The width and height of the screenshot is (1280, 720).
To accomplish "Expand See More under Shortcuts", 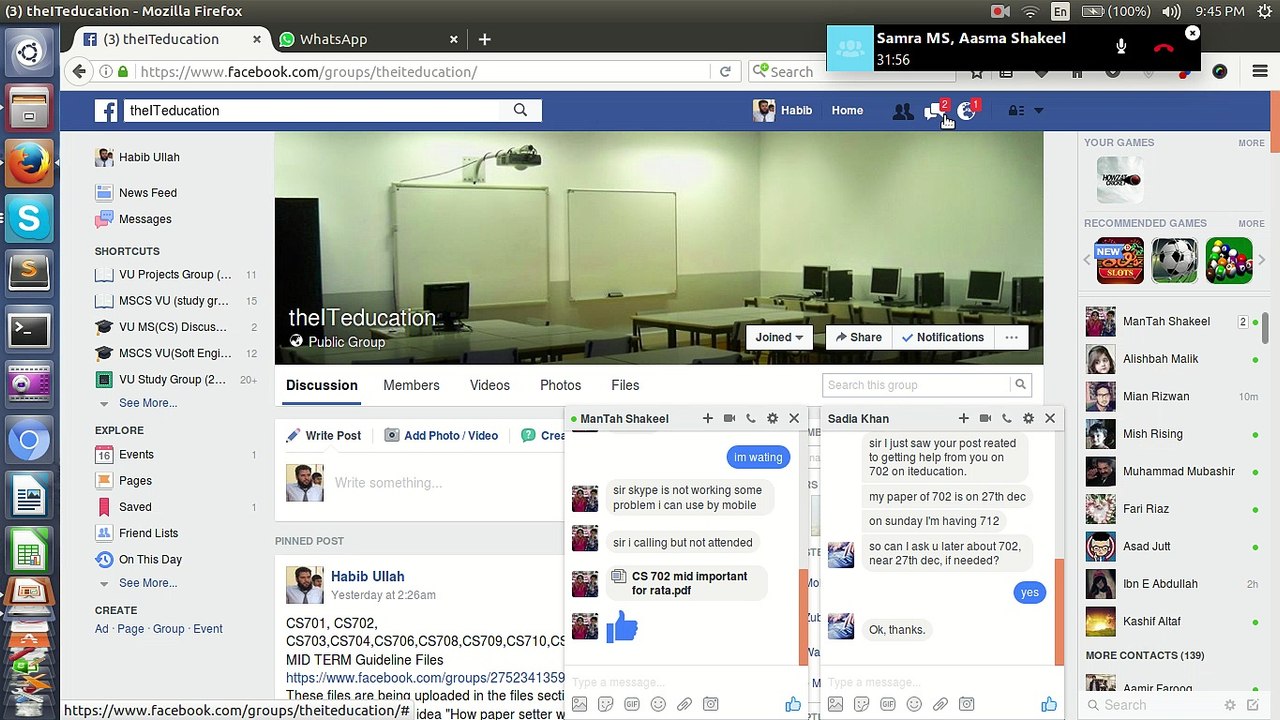I will click(x=147, y=403).
